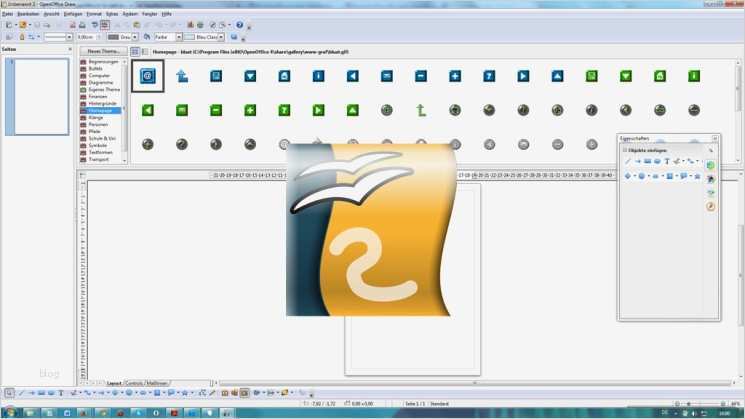Screen dimensions: 745x419
Task: Open line color Grau dropdown
Action: [135, 37]
